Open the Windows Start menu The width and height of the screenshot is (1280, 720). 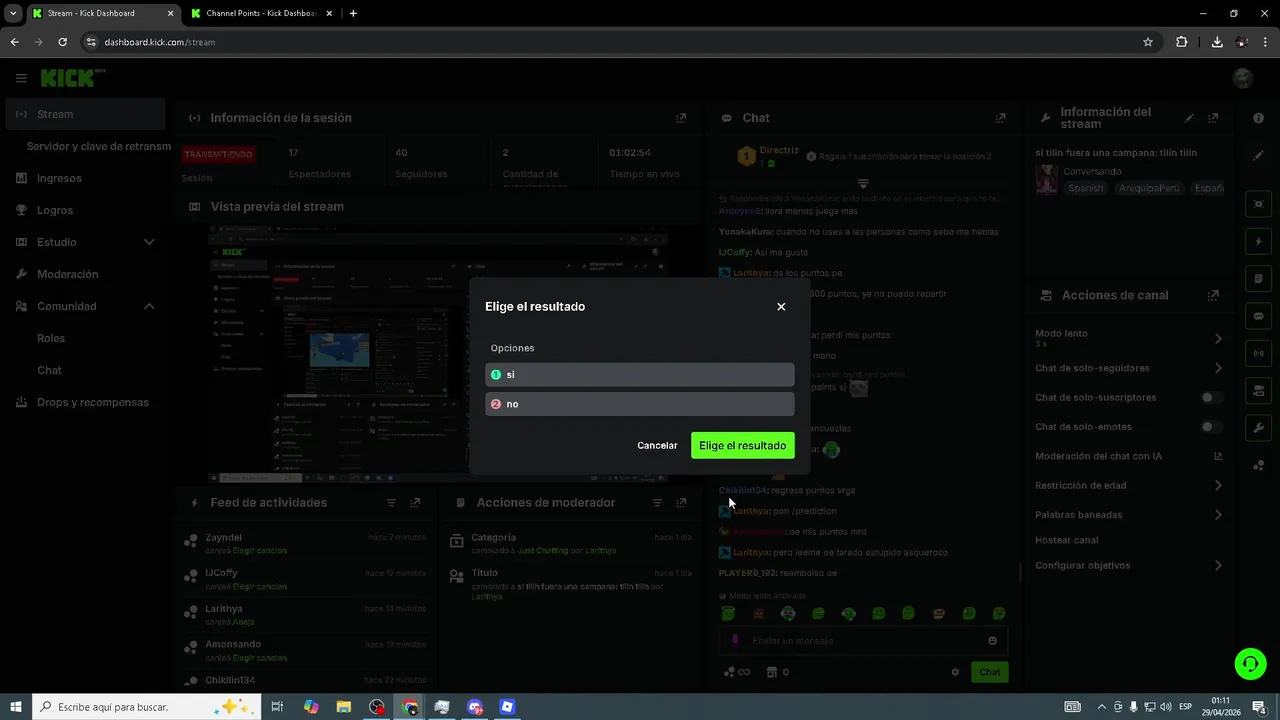pos(16,707)
